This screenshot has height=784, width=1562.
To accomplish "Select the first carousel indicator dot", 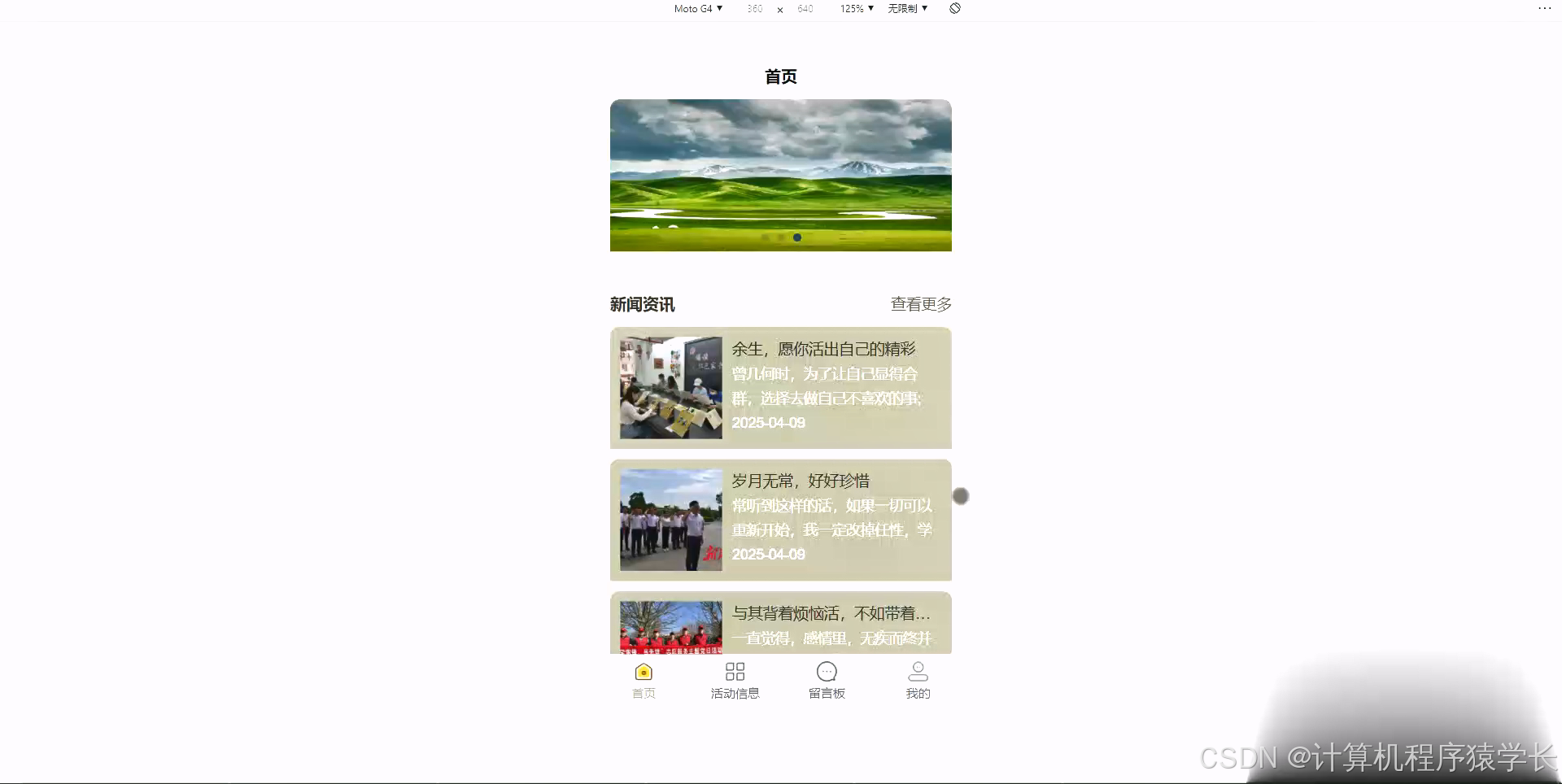I will pos(765,237).
